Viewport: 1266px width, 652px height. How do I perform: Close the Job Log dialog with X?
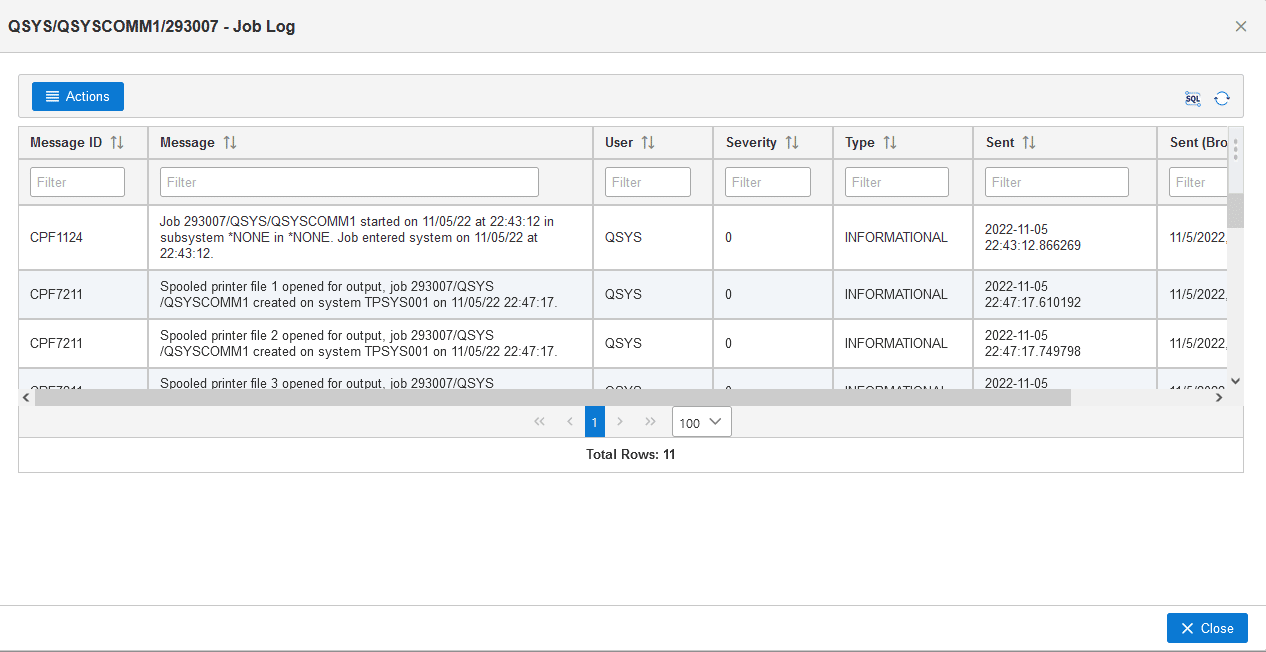[x=1241, y=27]
